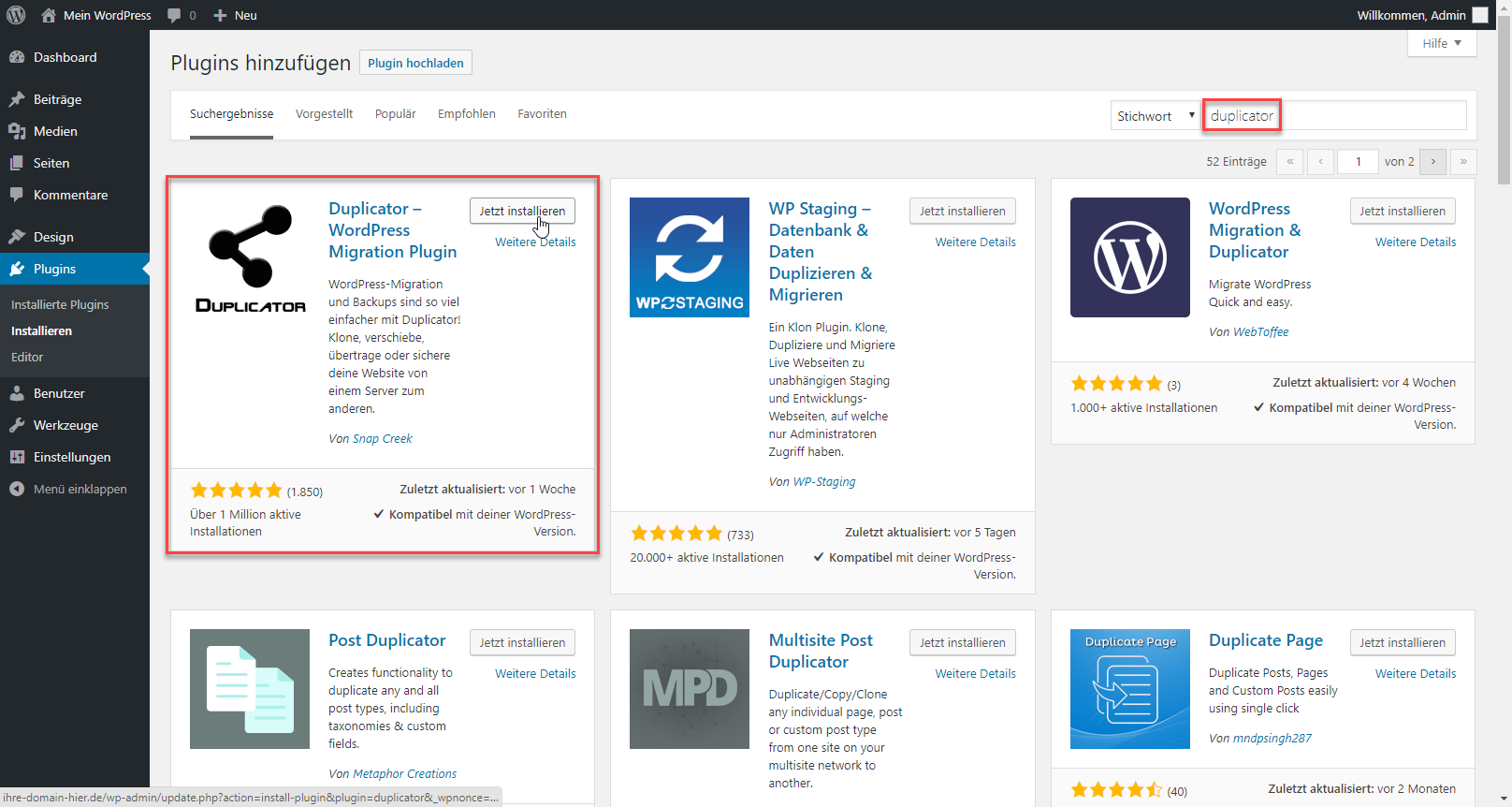Click the Duplicate Page plugin thumbnail

tap(1129, 689)
